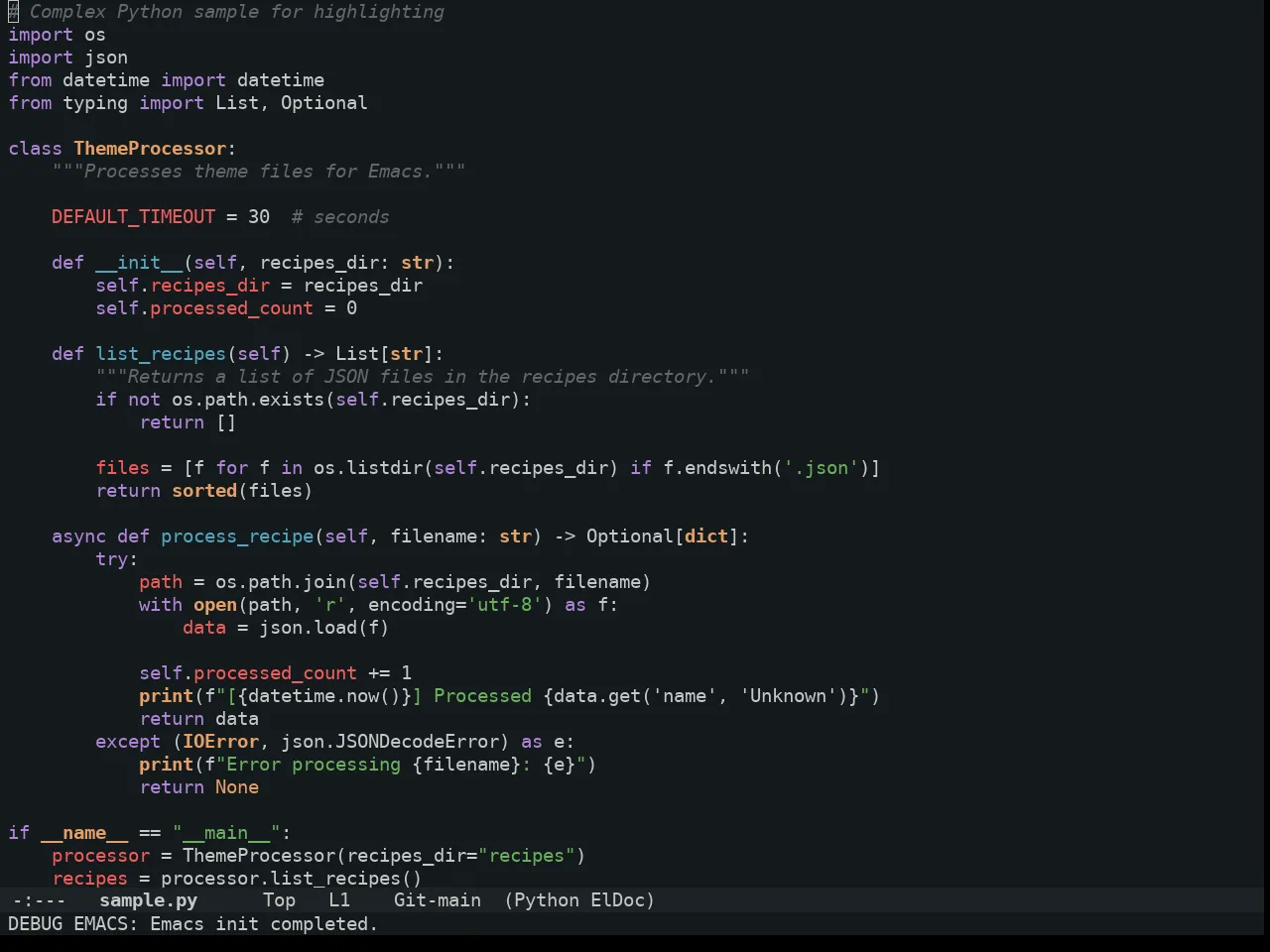Click the docstring 'Processes theme files for Emacs.'
This screenshot has height=952, width=1270.
click(x=259, y=172)
